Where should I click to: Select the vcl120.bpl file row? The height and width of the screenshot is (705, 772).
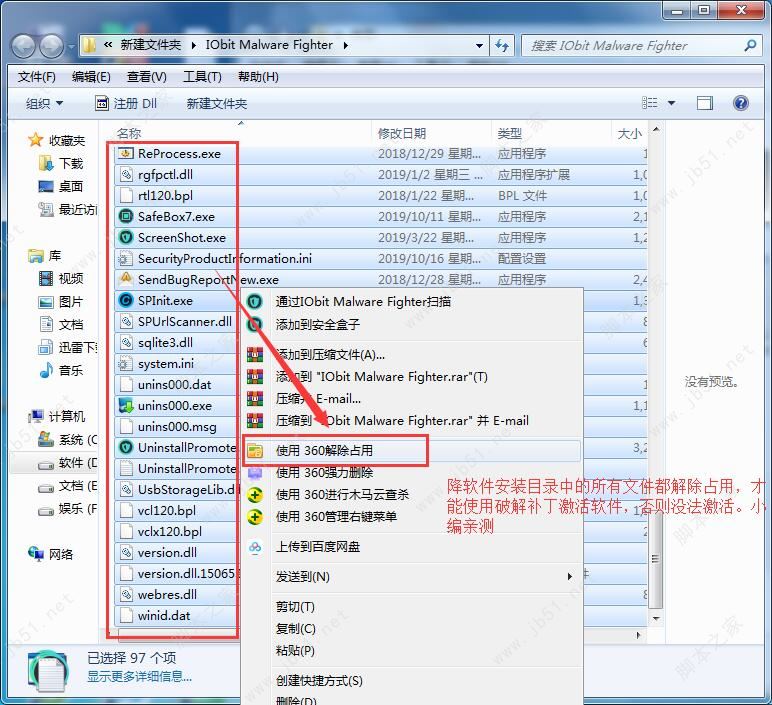click(x=177, y=511)
